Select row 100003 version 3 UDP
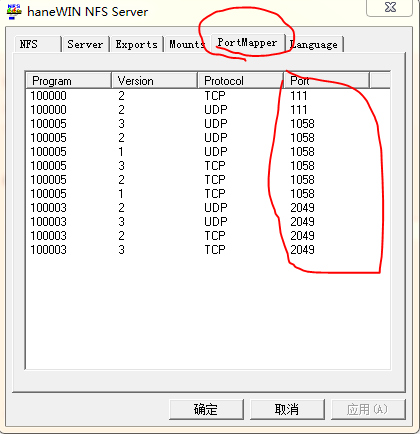 207,222
